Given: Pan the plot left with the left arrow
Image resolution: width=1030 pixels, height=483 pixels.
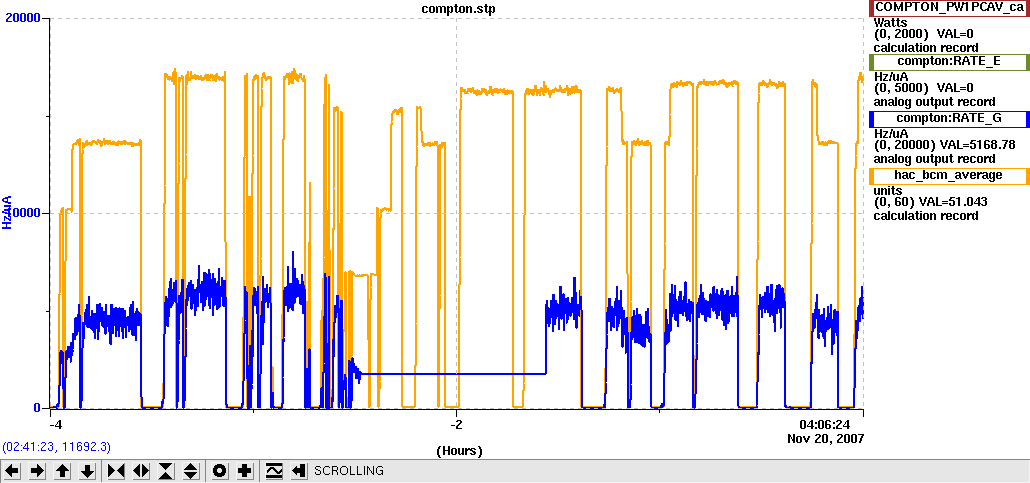Looking at the screenshot, I should coord(12,471).
